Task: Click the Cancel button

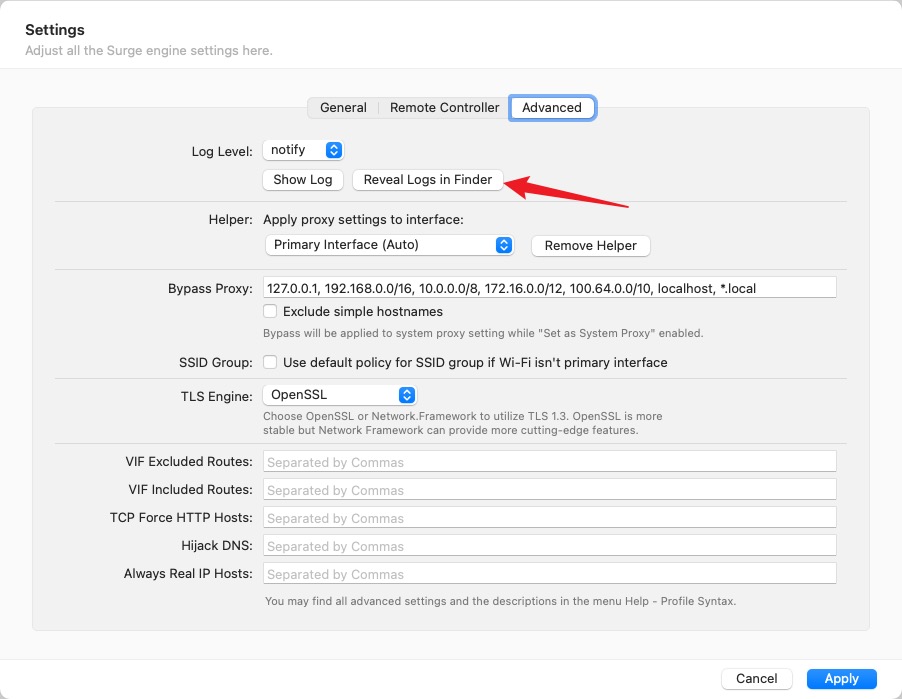Action: pyautogui.click(x=756, y=678)
